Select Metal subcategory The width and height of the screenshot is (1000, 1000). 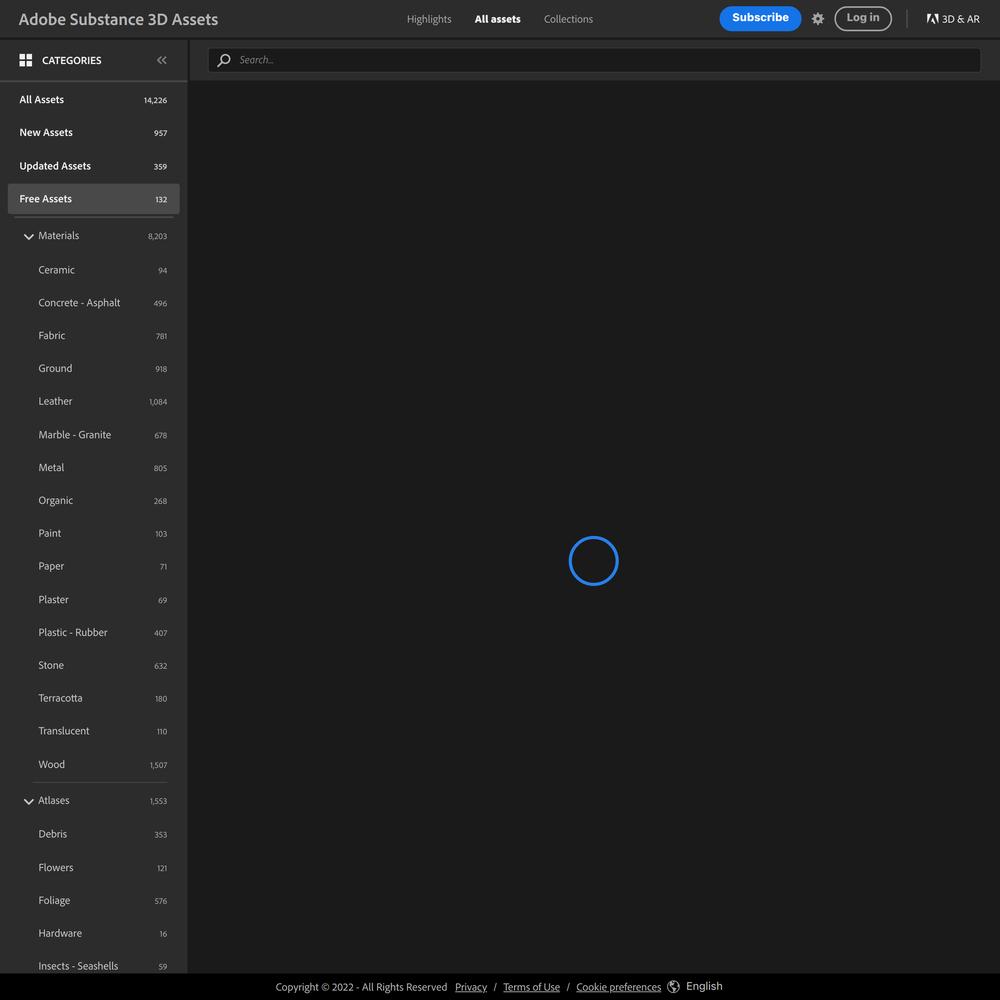point(93,467)
